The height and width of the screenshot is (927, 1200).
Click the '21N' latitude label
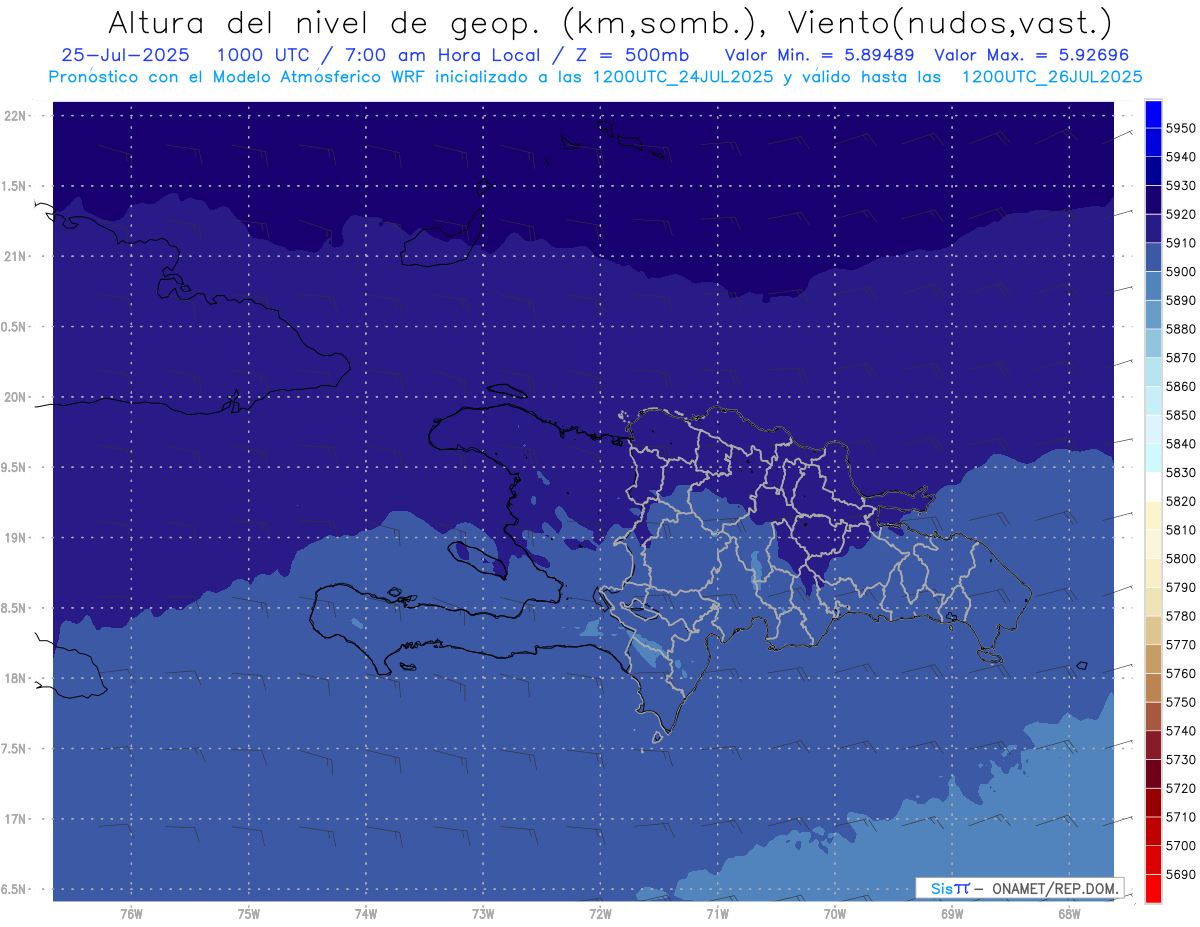pos(15,256)
